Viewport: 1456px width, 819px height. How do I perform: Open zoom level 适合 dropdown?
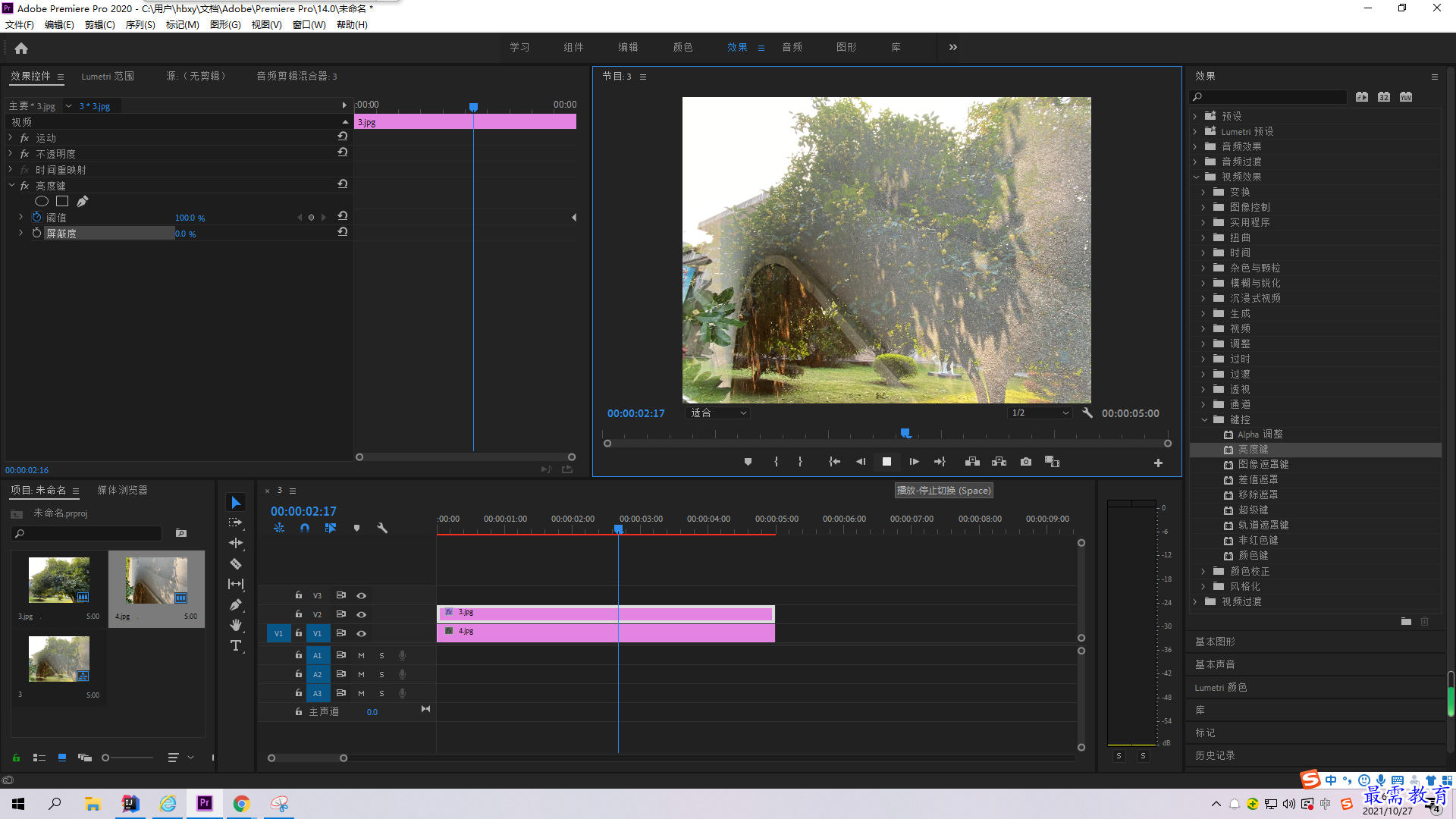[717, 413]
